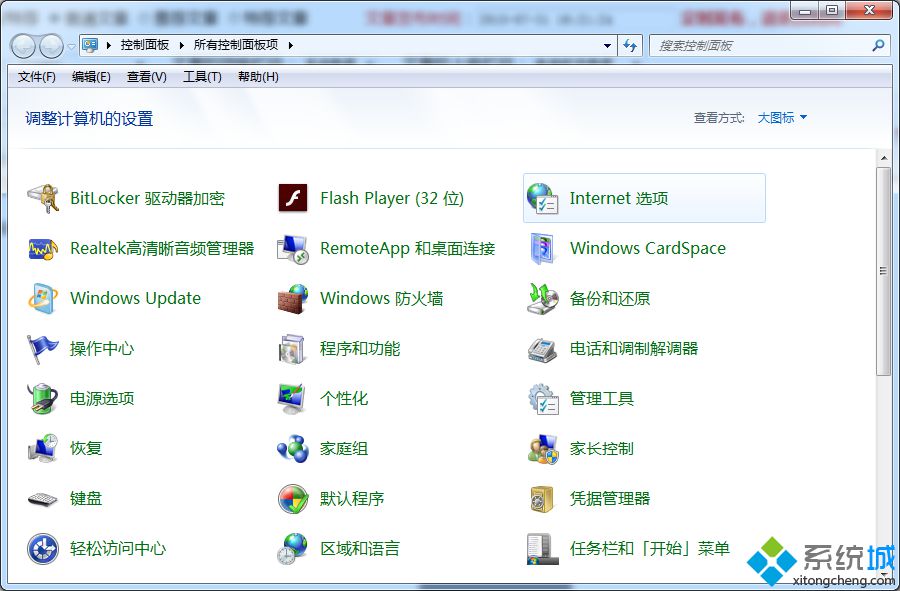Open the 查看(V) menu

pyautogui.click(x=146, y=77)
